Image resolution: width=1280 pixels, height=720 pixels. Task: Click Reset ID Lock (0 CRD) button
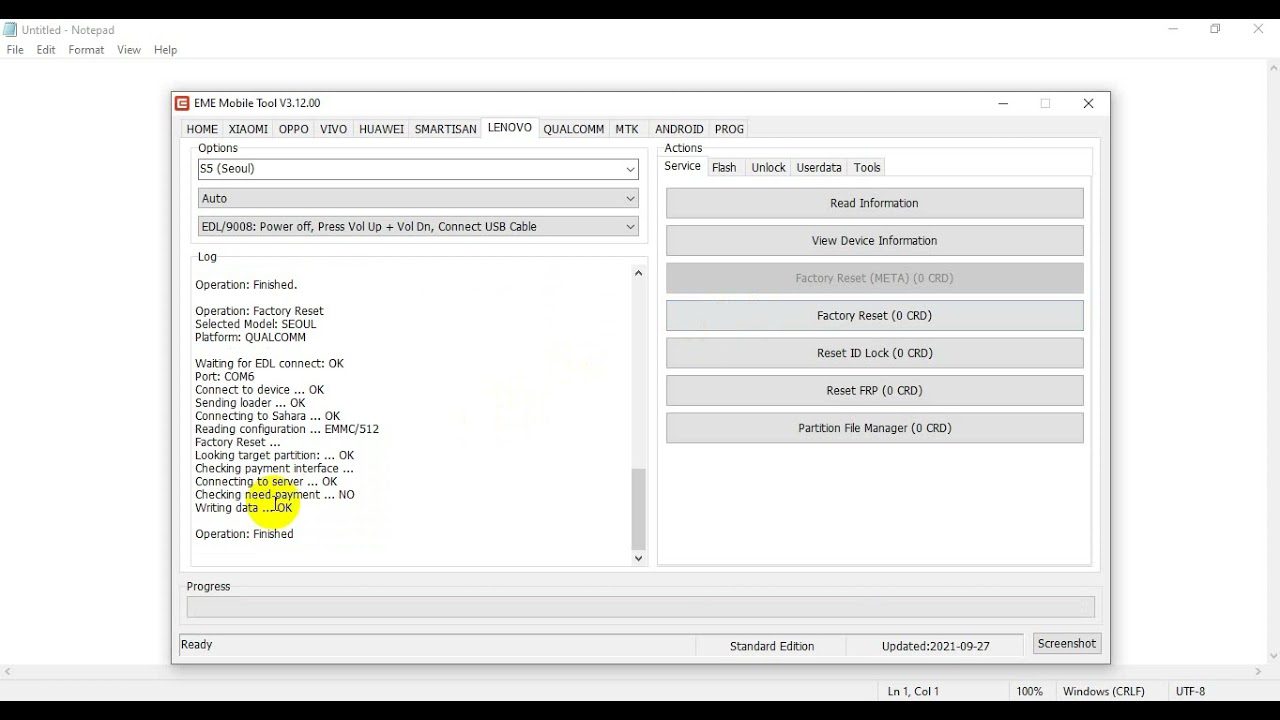click(x=875, y=353)
